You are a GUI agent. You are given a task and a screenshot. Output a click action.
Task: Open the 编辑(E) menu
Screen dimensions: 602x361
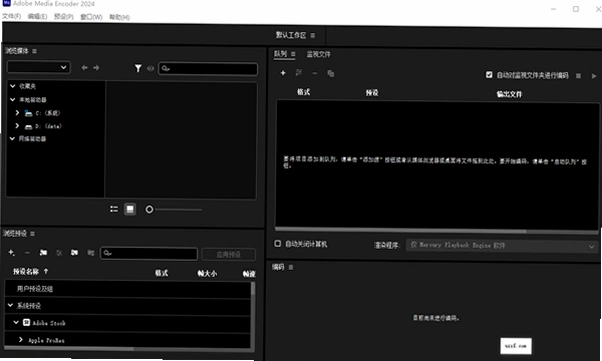37,17
